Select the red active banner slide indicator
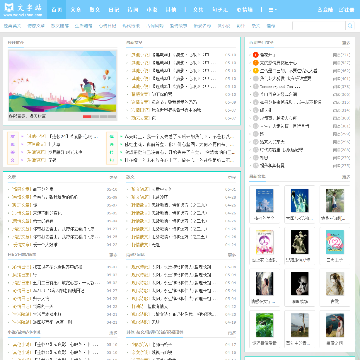Viewport: 360px width, 360px height. 87,116
